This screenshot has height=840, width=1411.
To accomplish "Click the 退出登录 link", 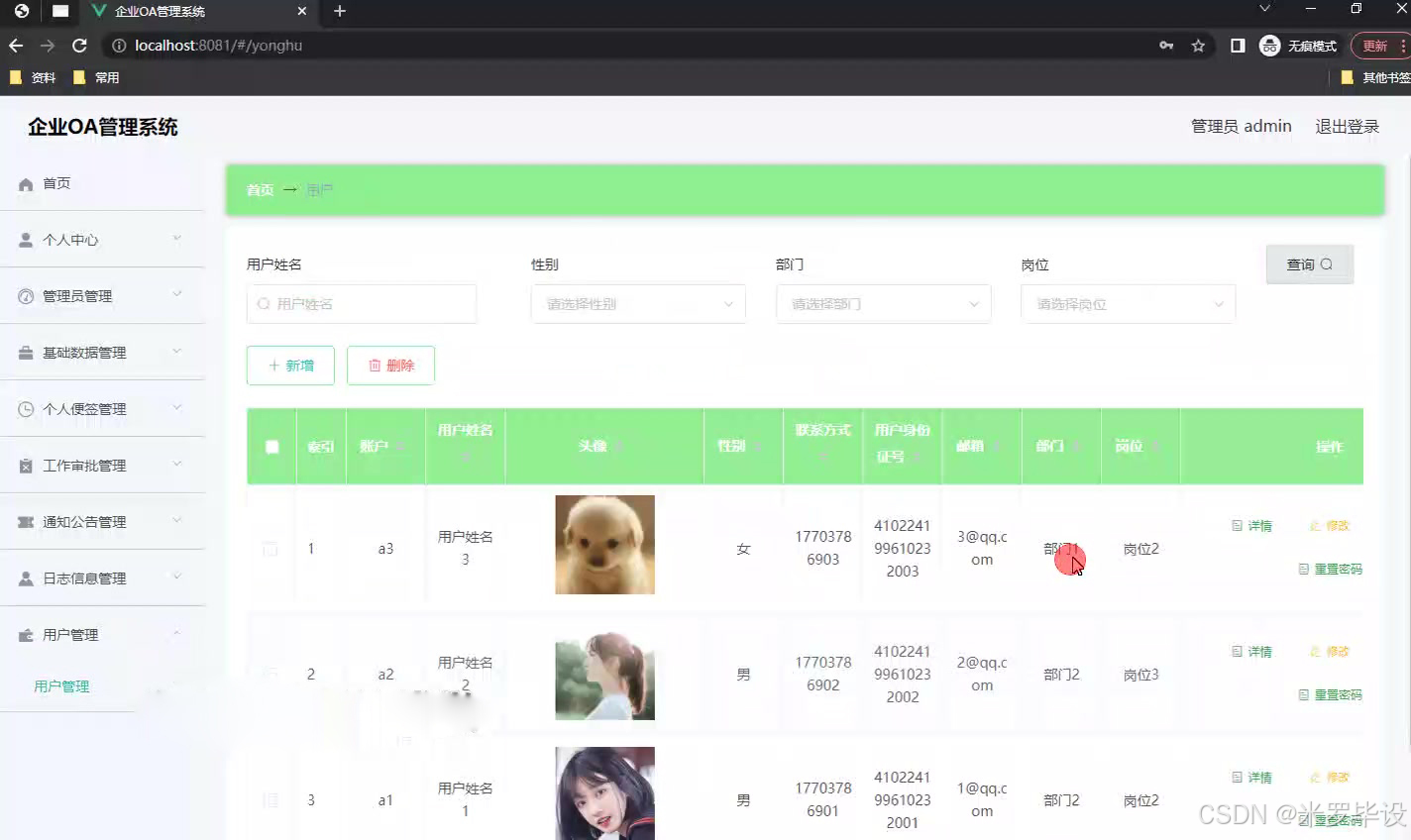I will pyautogui.click(x=1347, y=126).
